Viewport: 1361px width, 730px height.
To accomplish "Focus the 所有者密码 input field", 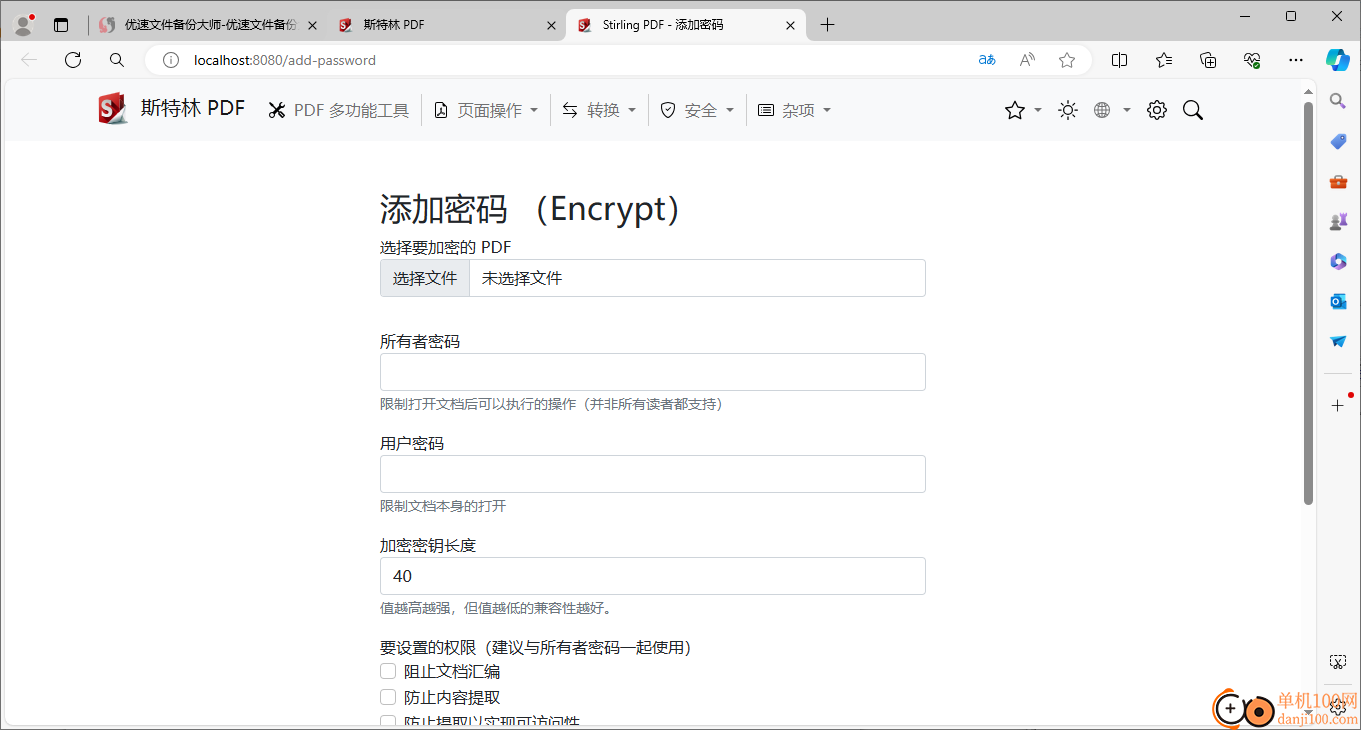I will [653, 372].
